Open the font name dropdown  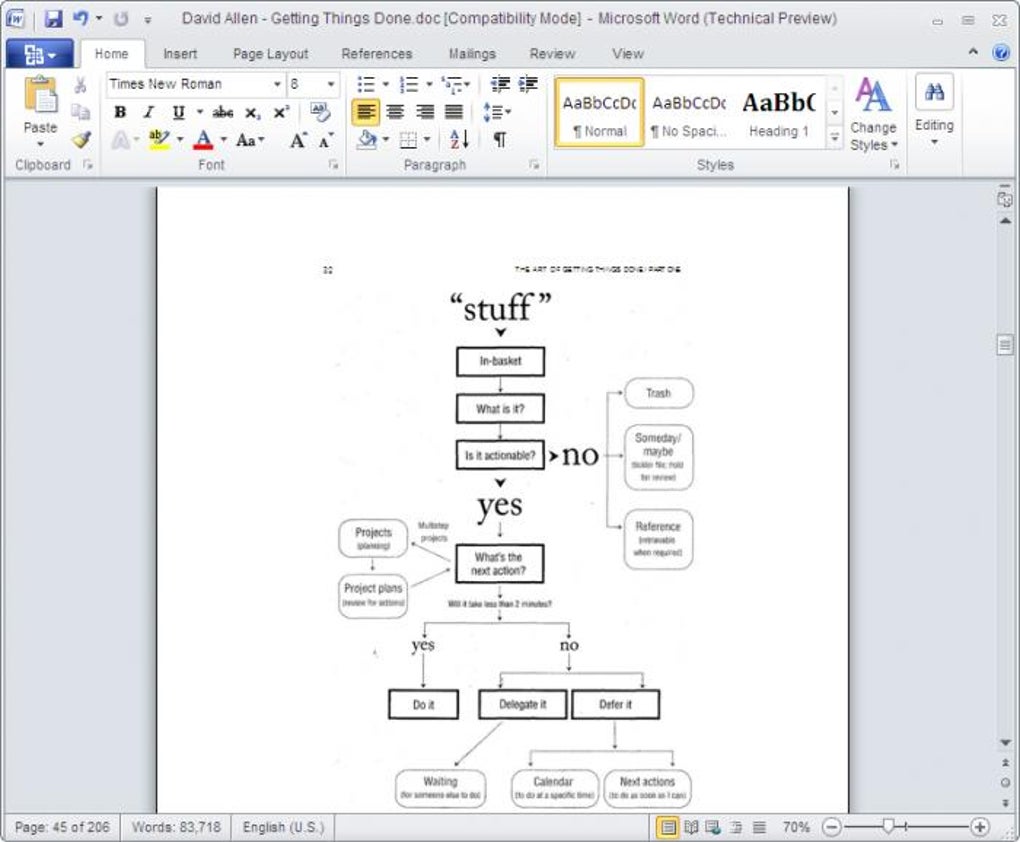click(x=277, y=84)
